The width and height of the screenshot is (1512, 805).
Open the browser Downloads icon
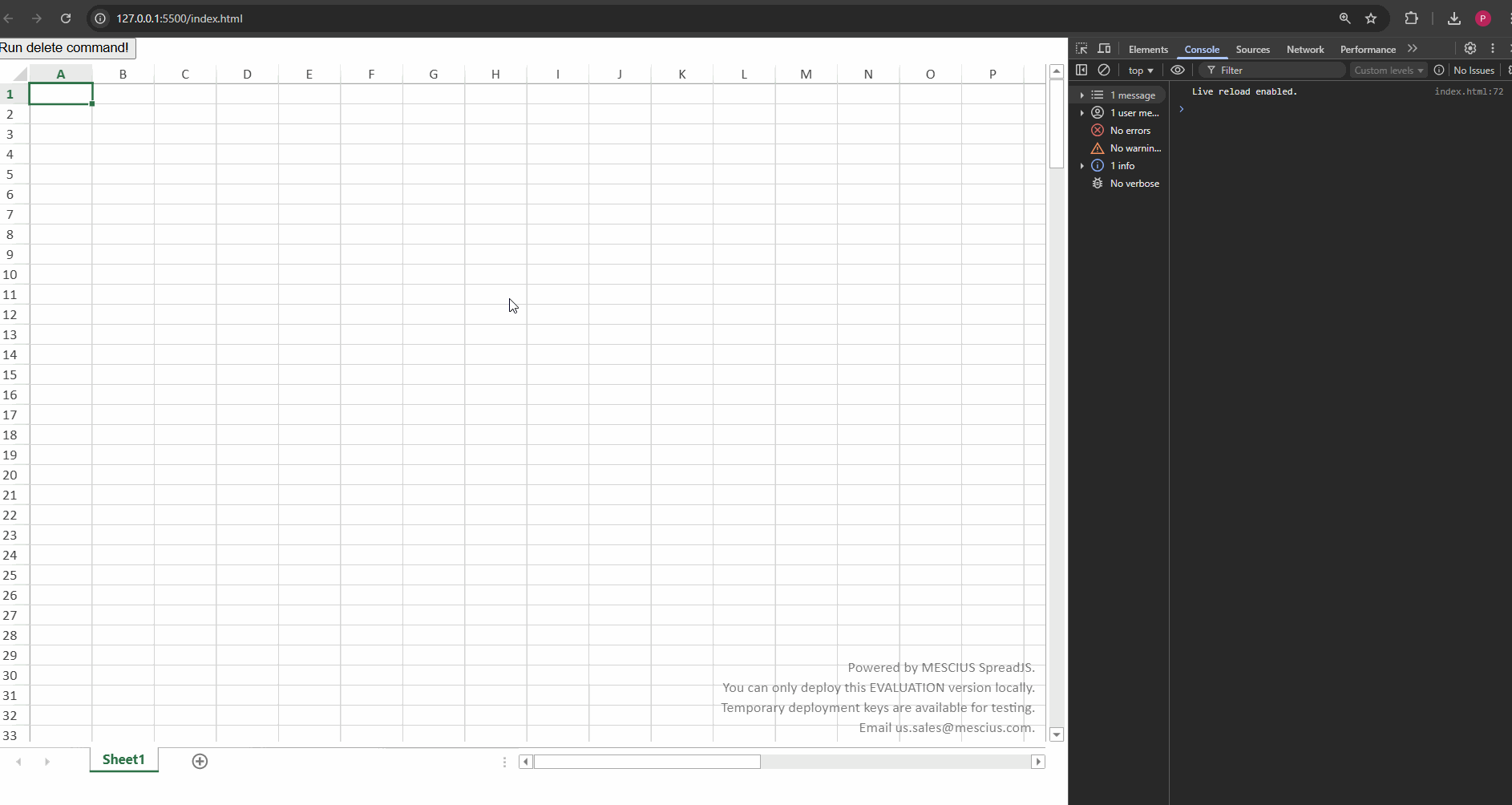(1454, 18)
